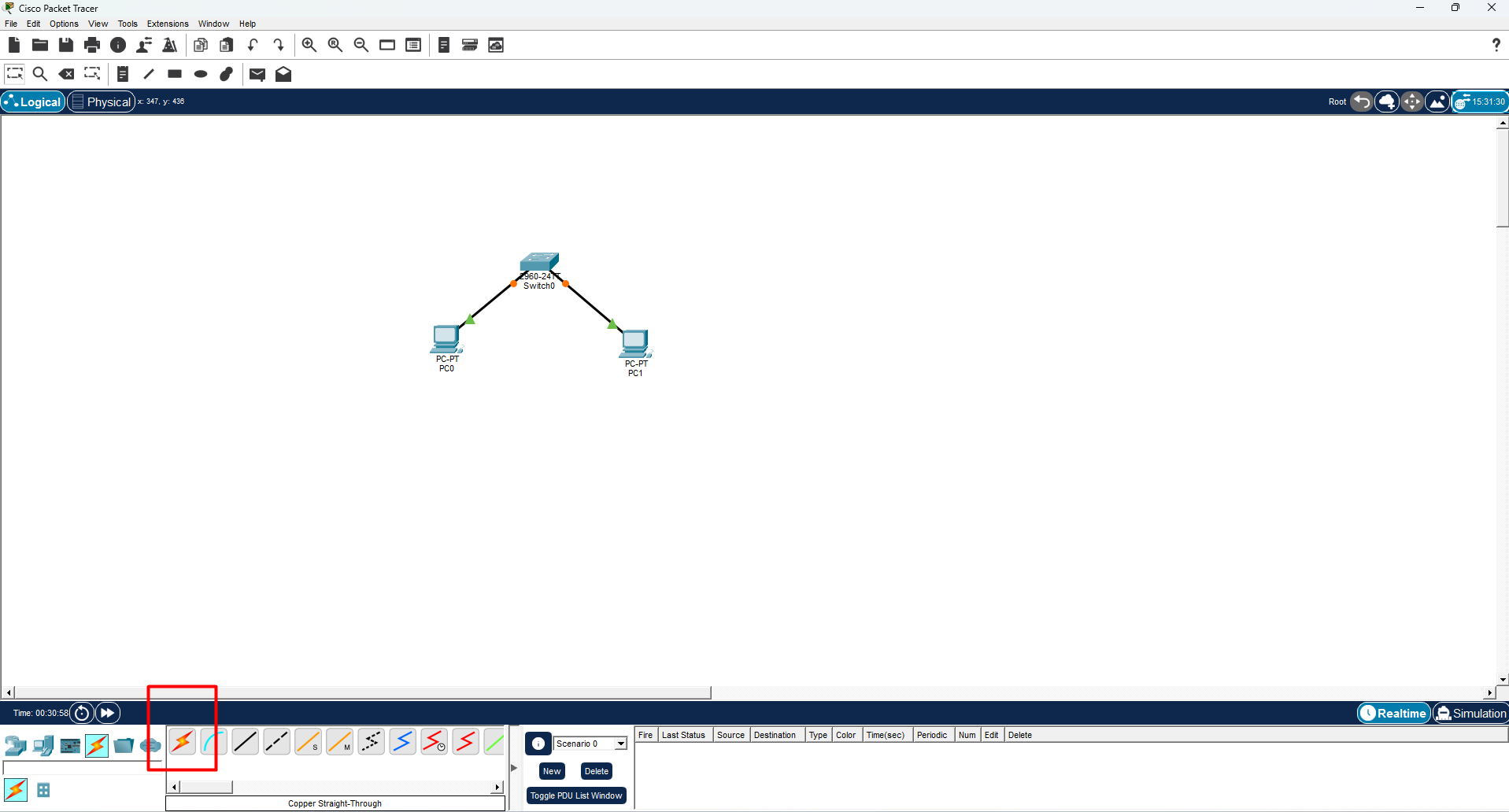Screen dimensions: 1509x812
Task: Switch to Simulation mode
Action: [1470, 713]
